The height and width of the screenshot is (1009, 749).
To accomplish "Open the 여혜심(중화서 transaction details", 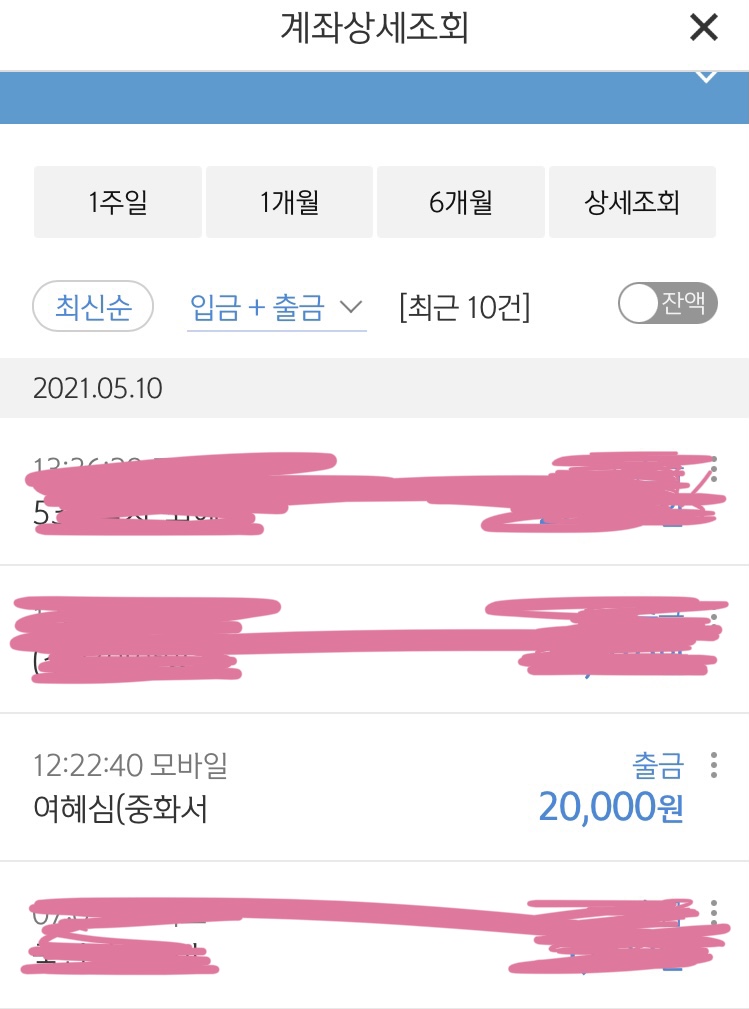I will click(120, 807).
